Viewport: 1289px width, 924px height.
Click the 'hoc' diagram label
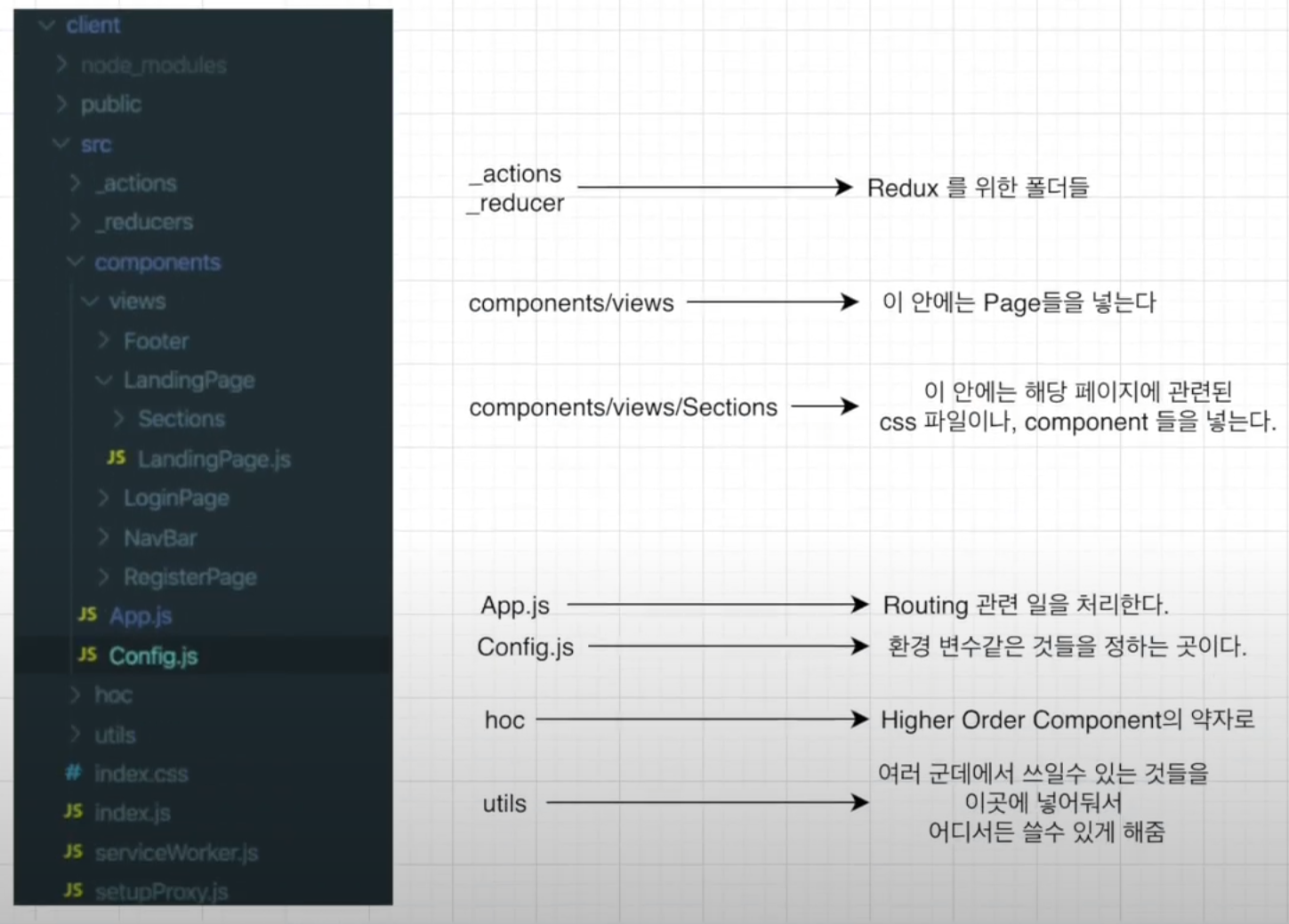504,719
